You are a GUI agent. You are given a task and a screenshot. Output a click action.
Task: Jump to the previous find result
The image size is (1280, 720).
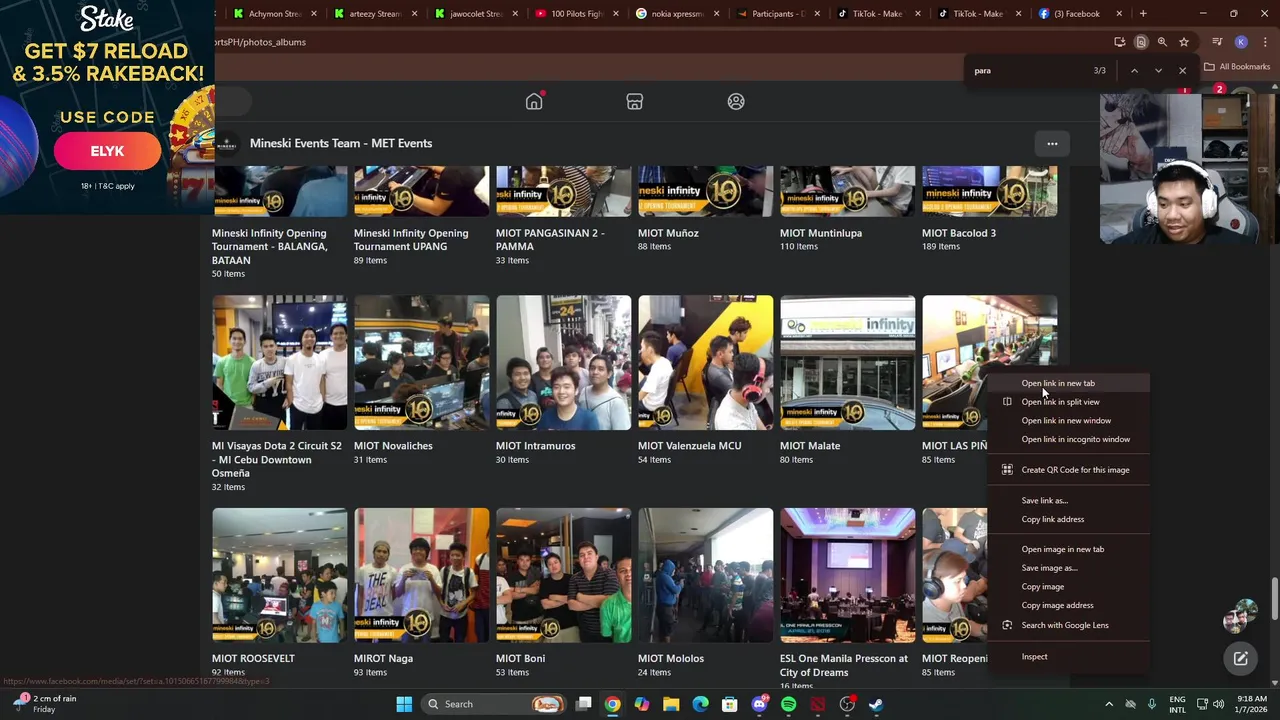click(x=1134, y=71)
